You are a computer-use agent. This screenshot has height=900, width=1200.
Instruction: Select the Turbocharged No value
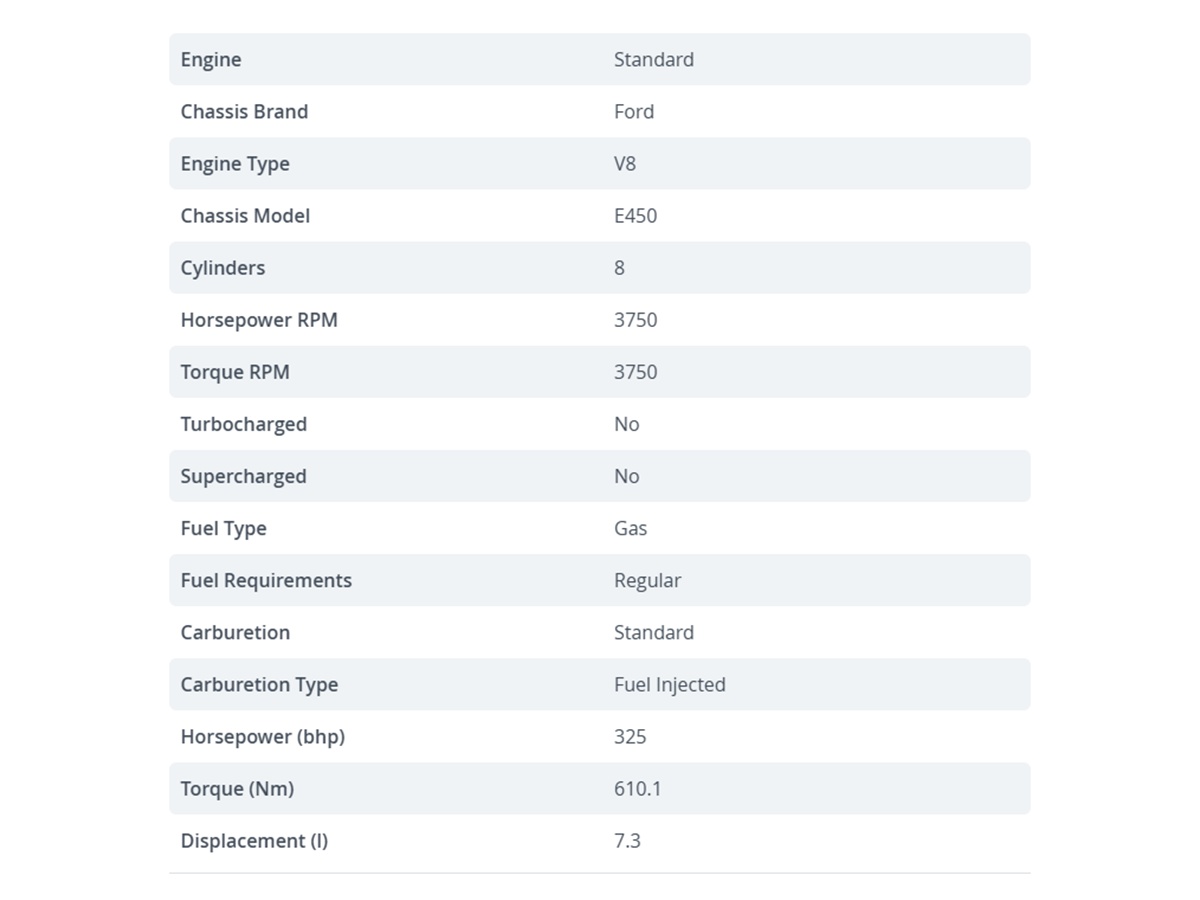tap(627, 423)
